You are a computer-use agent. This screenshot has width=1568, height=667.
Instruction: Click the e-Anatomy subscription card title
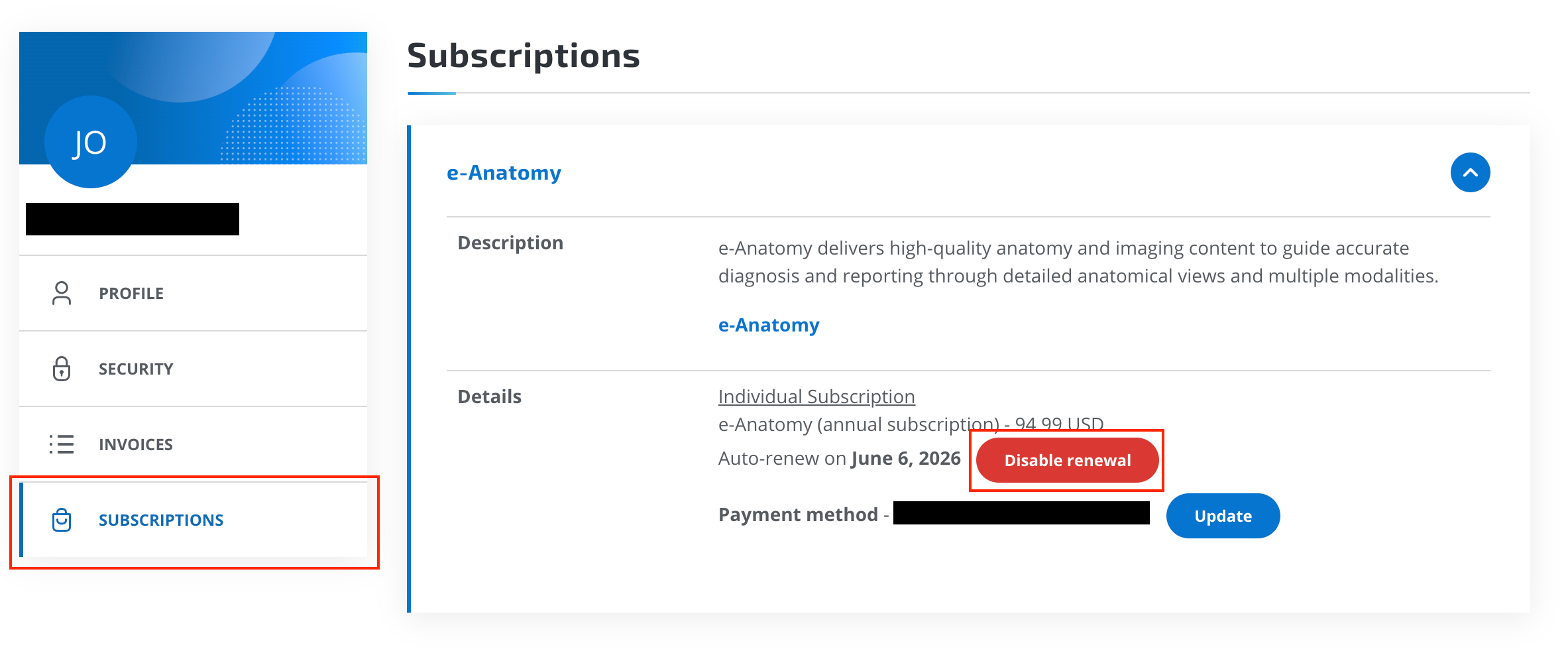pos(504,172)
